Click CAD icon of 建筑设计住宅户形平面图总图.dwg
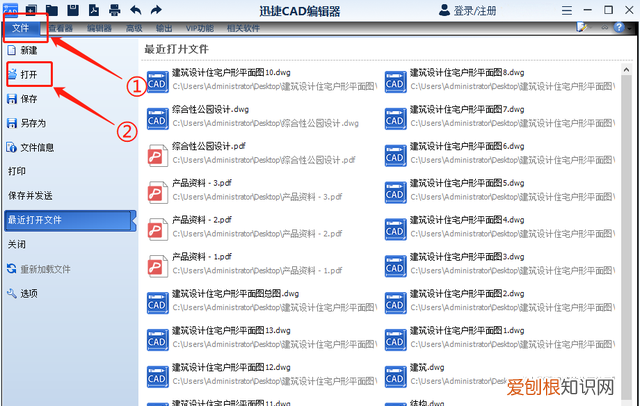Viewport: 640px width, 406px height. pos(157,303)
